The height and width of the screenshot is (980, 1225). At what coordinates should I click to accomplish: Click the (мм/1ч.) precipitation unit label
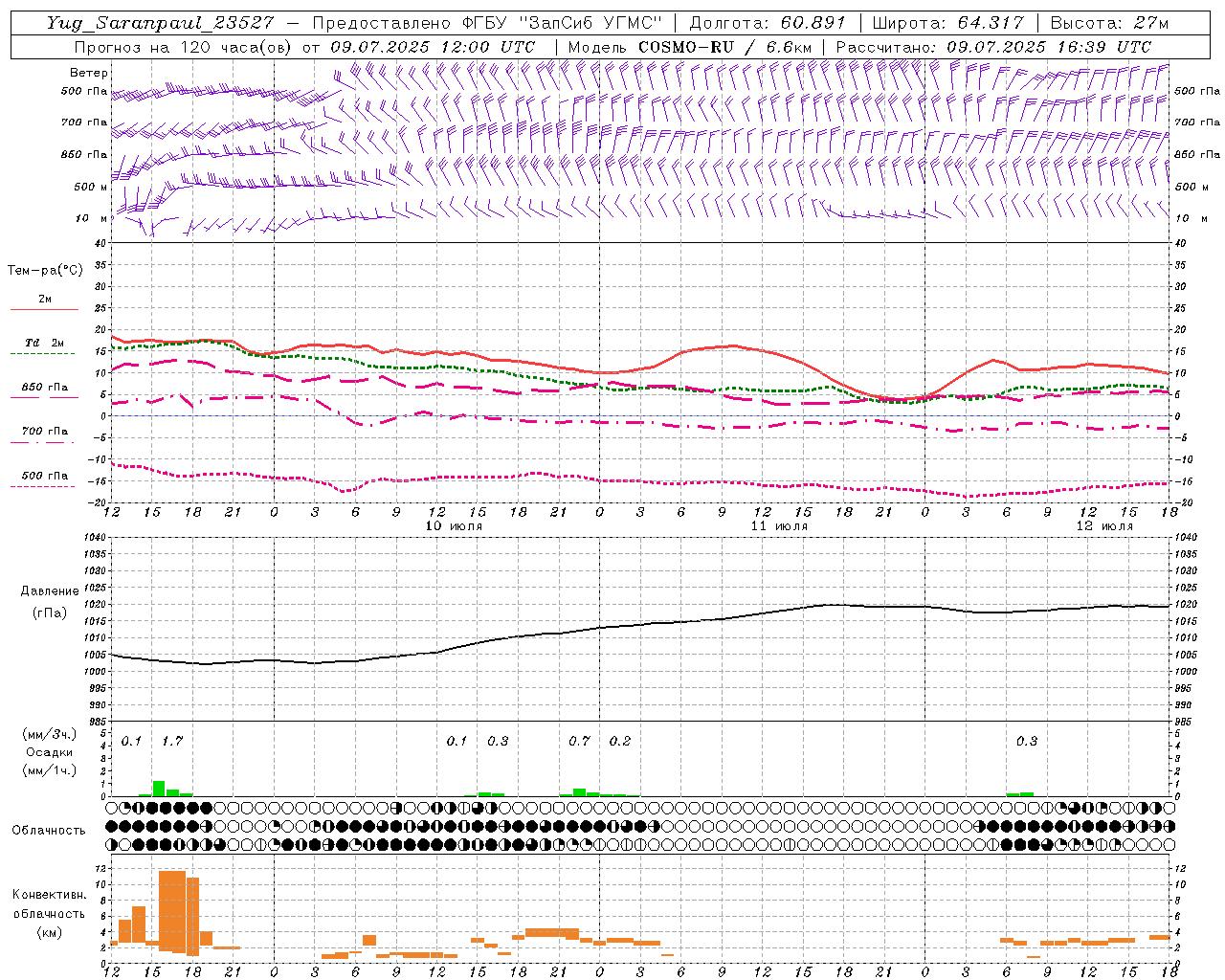50,770
